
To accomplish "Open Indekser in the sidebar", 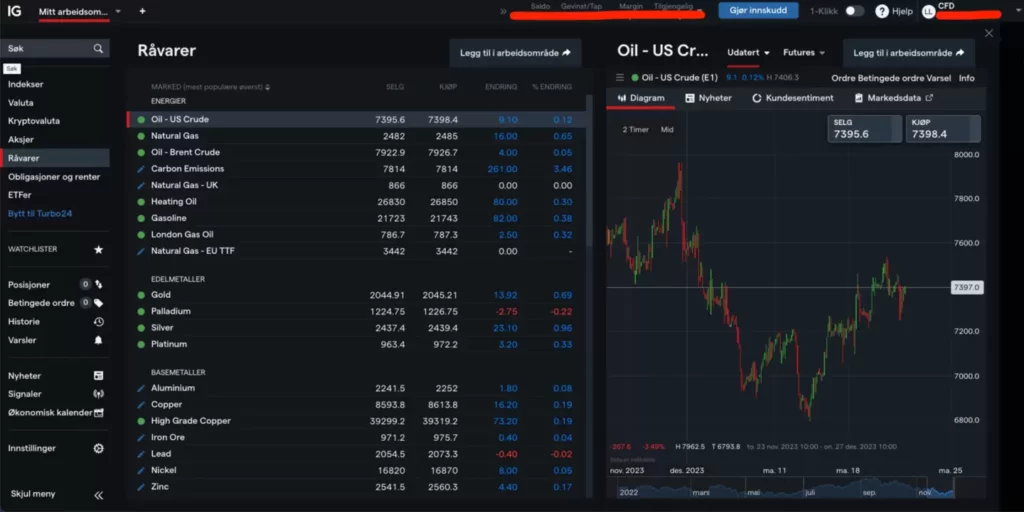I will (x=25, y=84).
